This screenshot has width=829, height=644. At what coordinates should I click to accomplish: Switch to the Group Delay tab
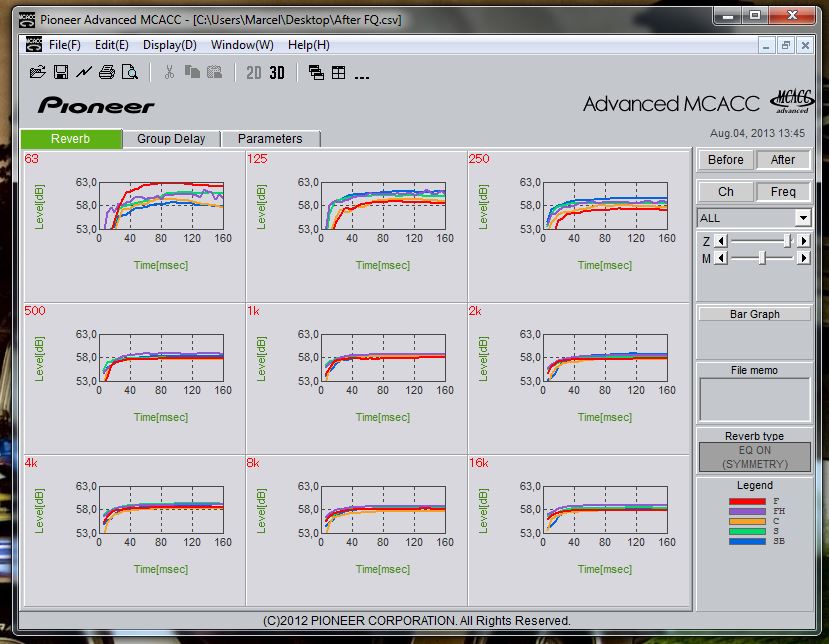(171, 139)
